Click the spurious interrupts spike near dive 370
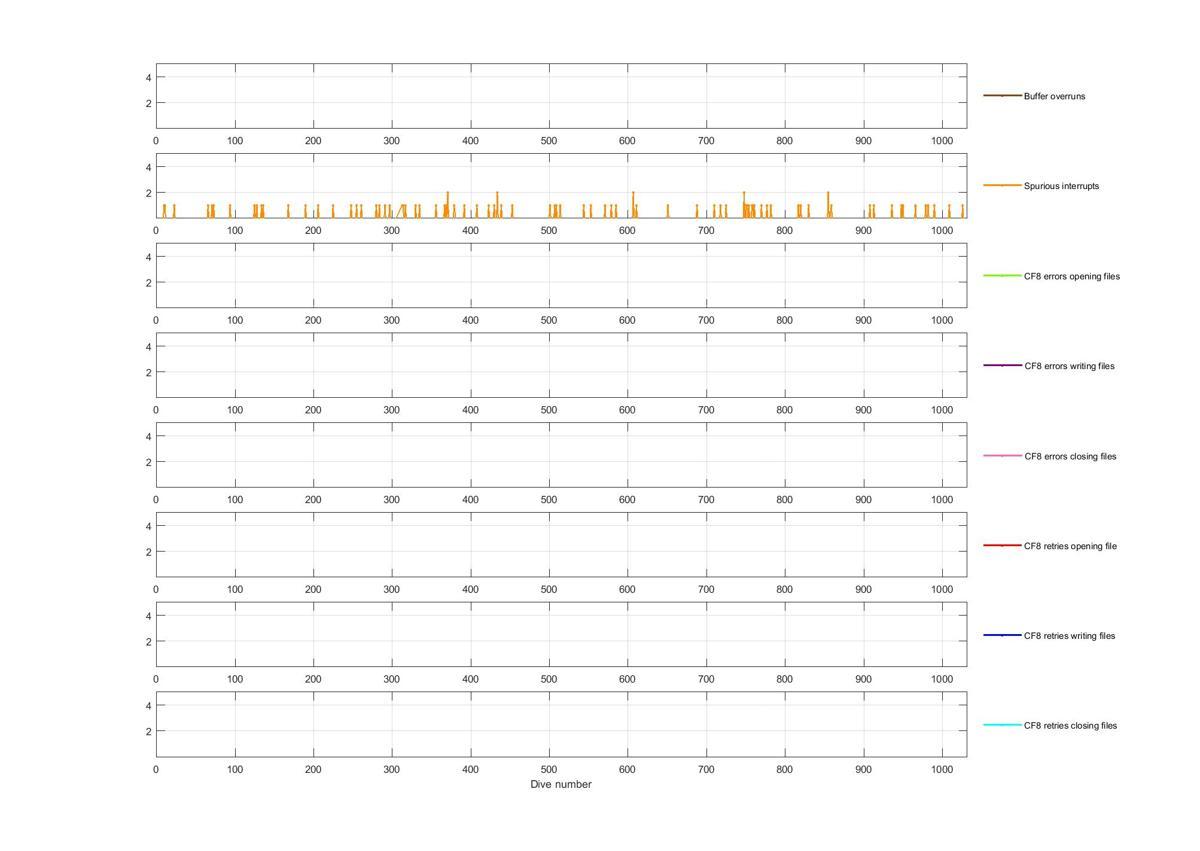Viewport: 1200px width, 851px height. pyautogui.click(x=447, y=204)
